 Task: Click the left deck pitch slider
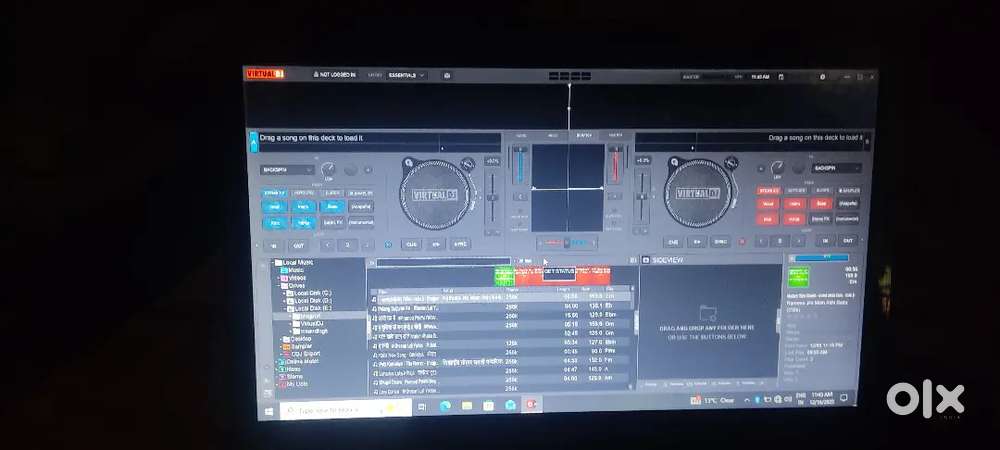coord(491,195)
